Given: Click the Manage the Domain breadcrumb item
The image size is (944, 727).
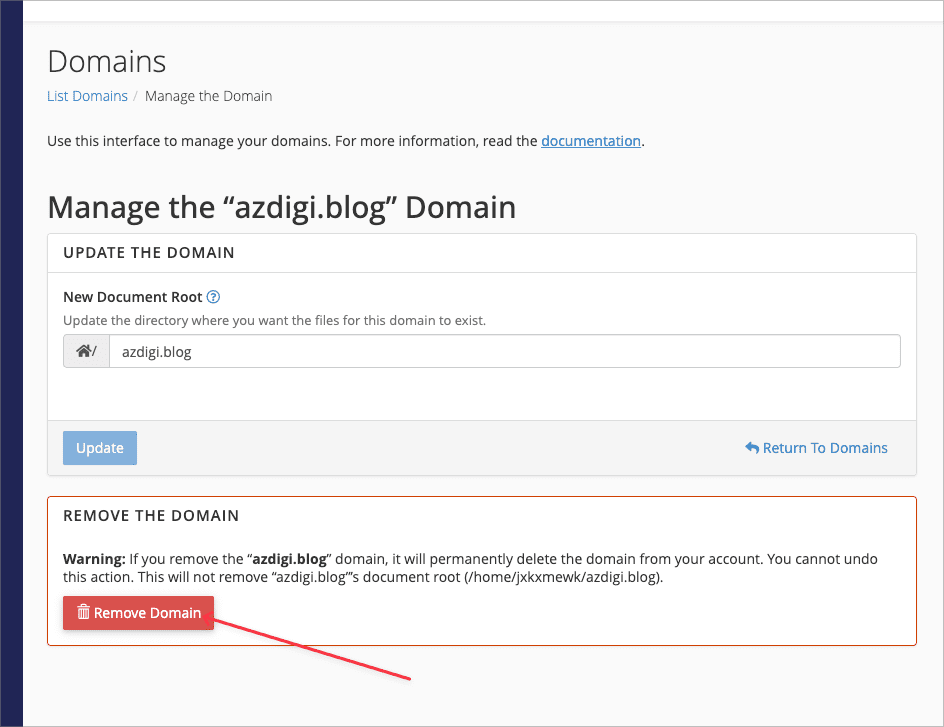Looking at the screenshot, I should coord(208,96).
